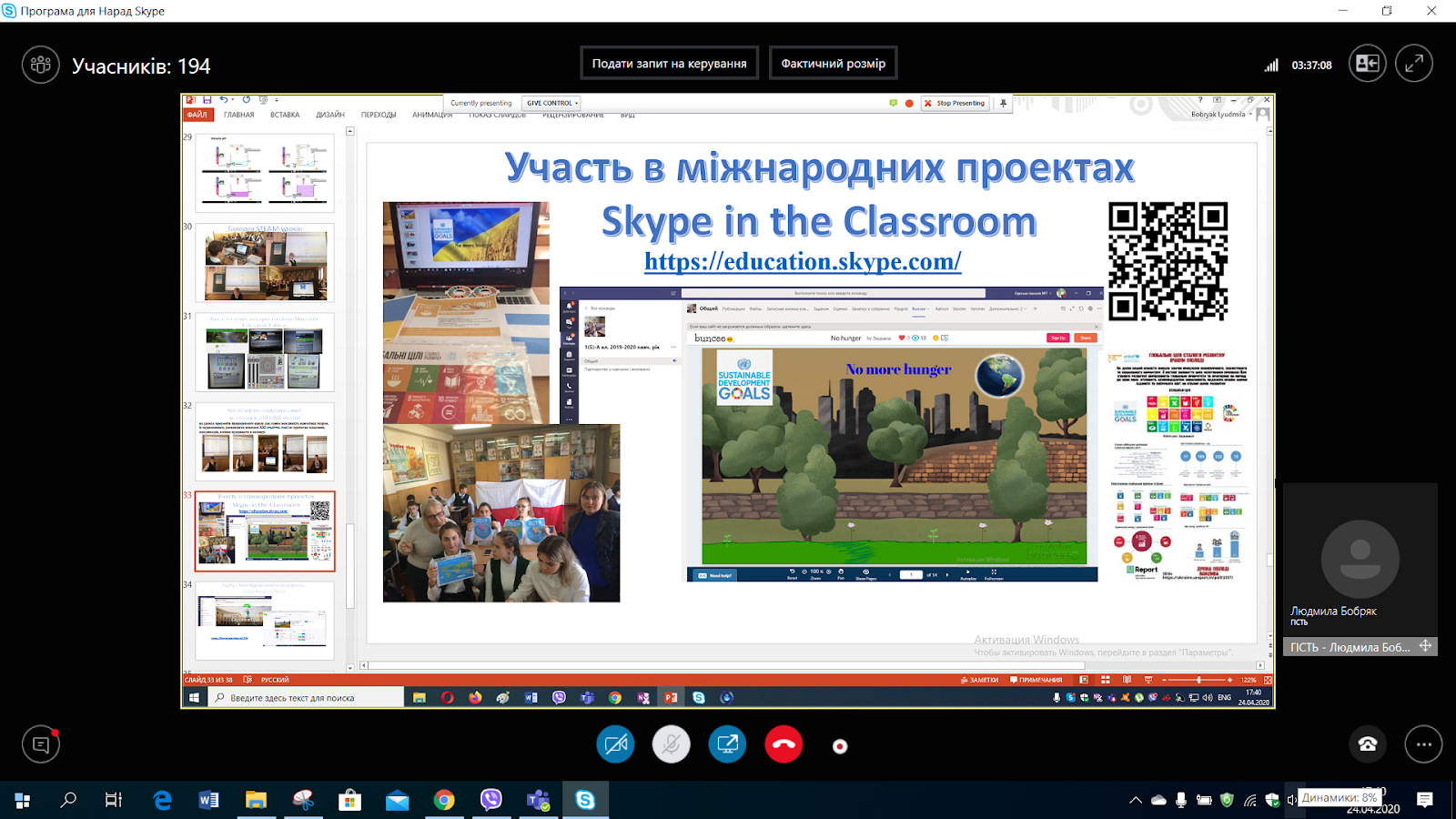Open Viber from taskbar
The image size is (1456, 819).
coord(491,800)
